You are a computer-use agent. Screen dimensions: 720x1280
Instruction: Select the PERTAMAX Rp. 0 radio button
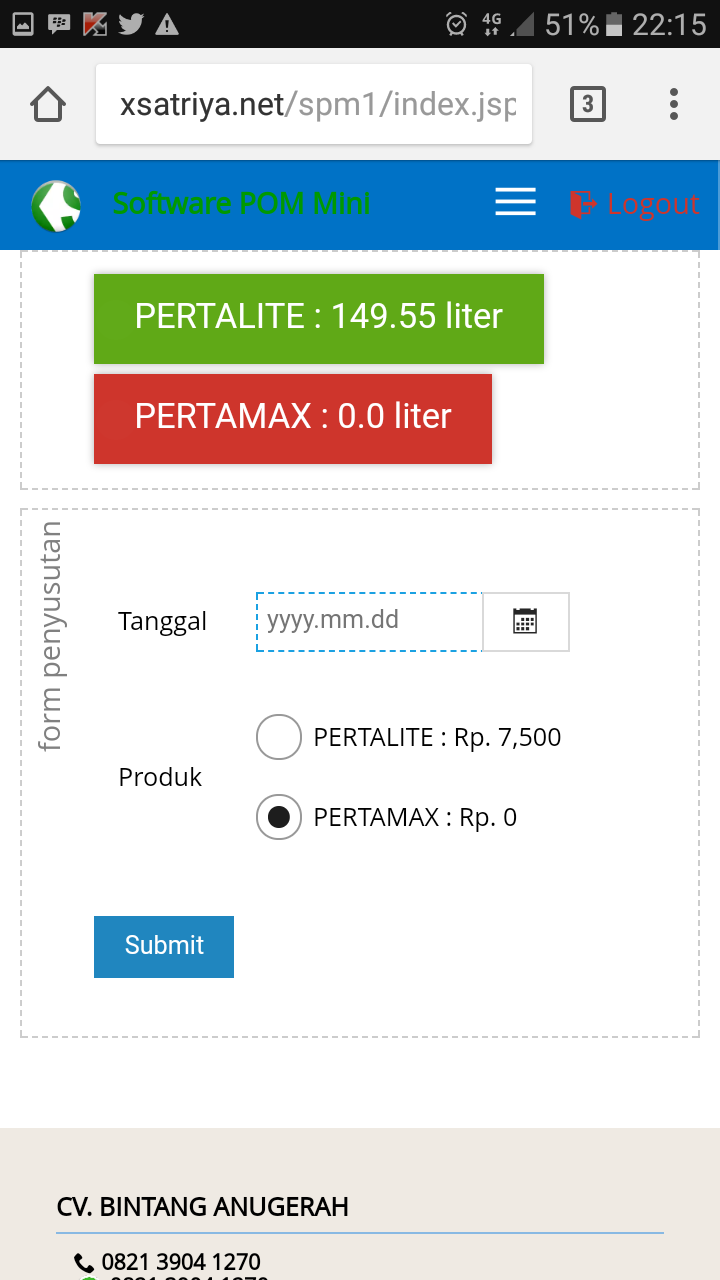[279, 818]
